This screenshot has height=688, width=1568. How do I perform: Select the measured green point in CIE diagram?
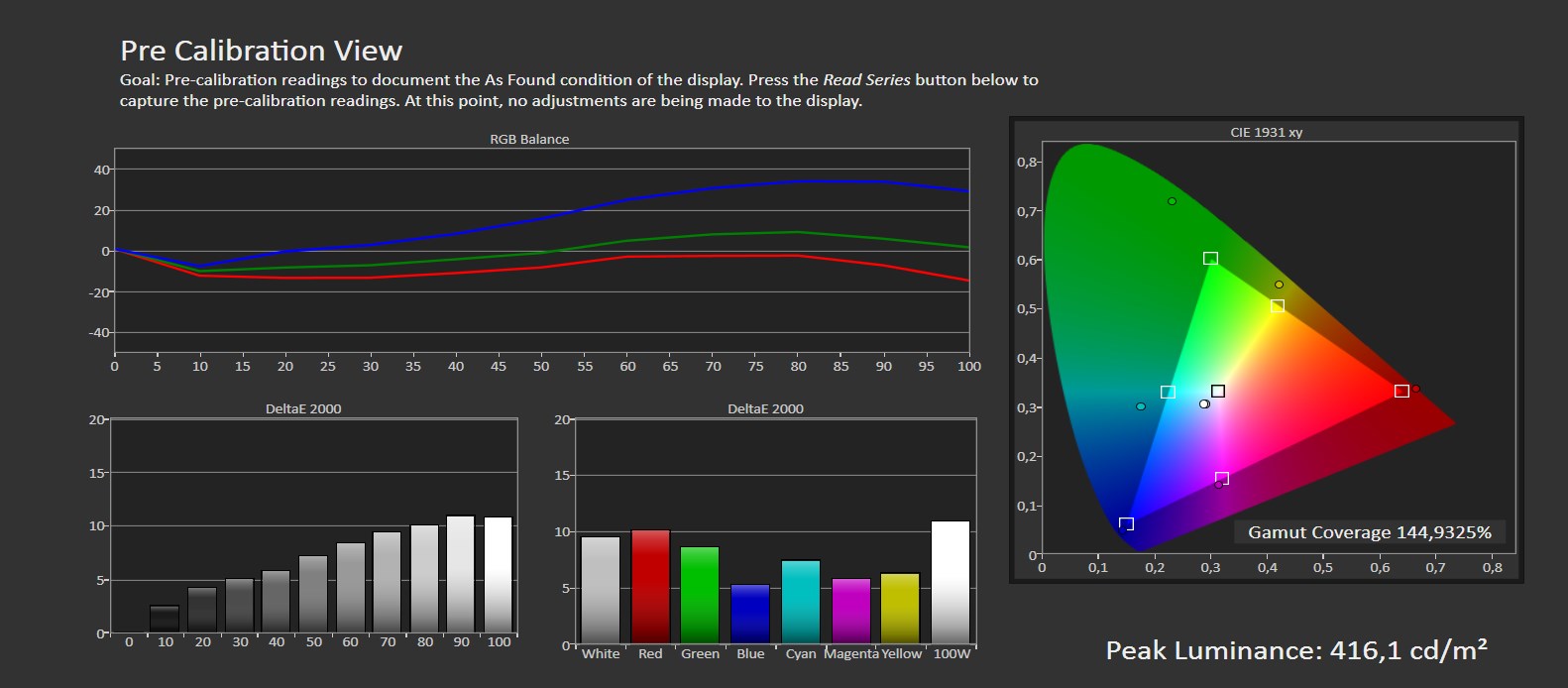pyautogui.click(x=1172, y=201)
